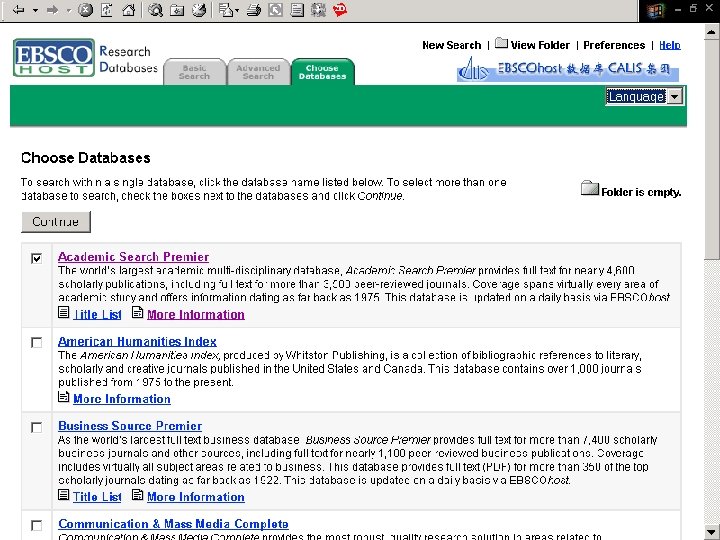Open the Favorites folder toolbar icon
The width and height of the screenshot is (720, 540).
click(x=177, y=10)
